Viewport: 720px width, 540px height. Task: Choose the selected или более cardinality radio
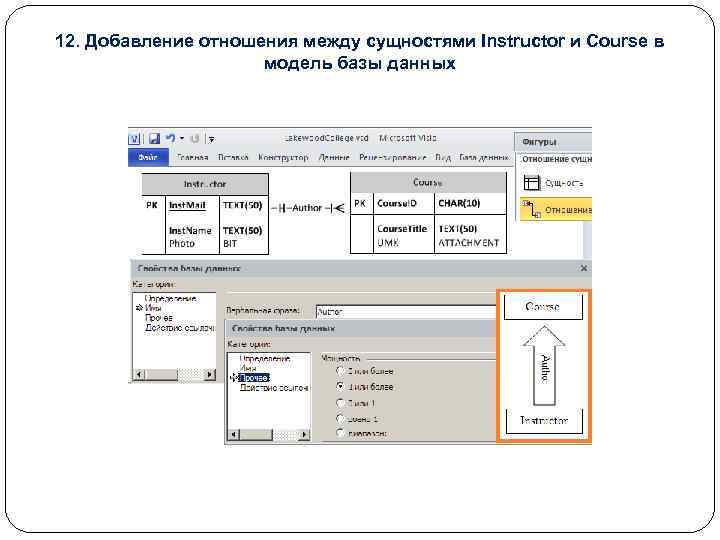tap(340, 387)
